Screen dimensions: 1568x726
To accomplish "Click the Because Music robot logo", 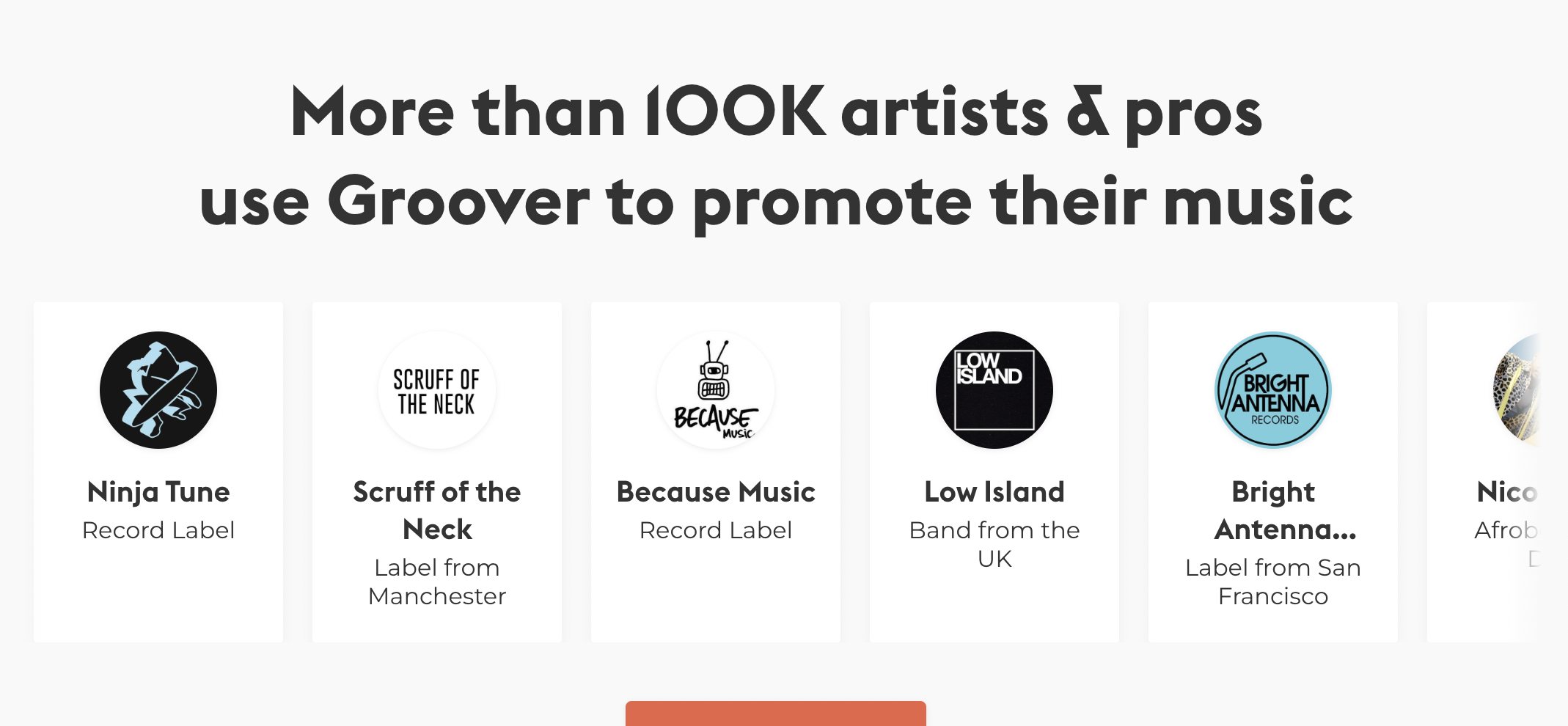I will pos(716,390).
